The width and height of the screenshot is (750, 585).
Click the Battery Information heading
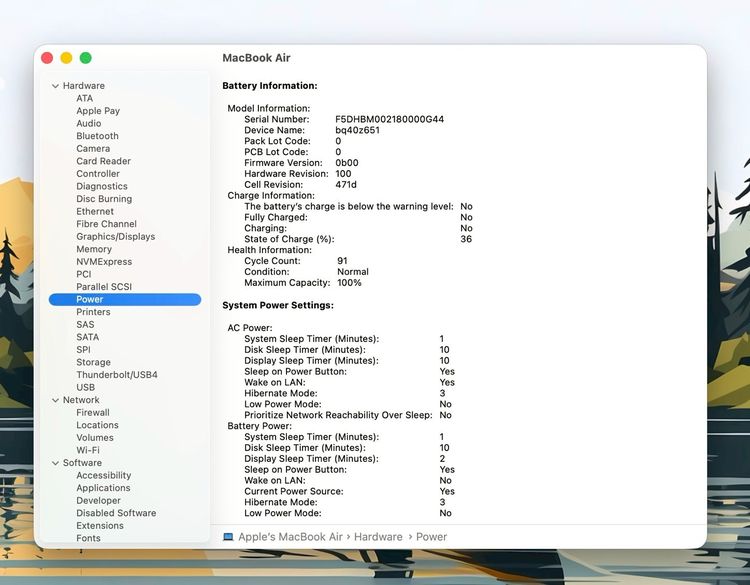pyautogui.click(x=270, y=86)
